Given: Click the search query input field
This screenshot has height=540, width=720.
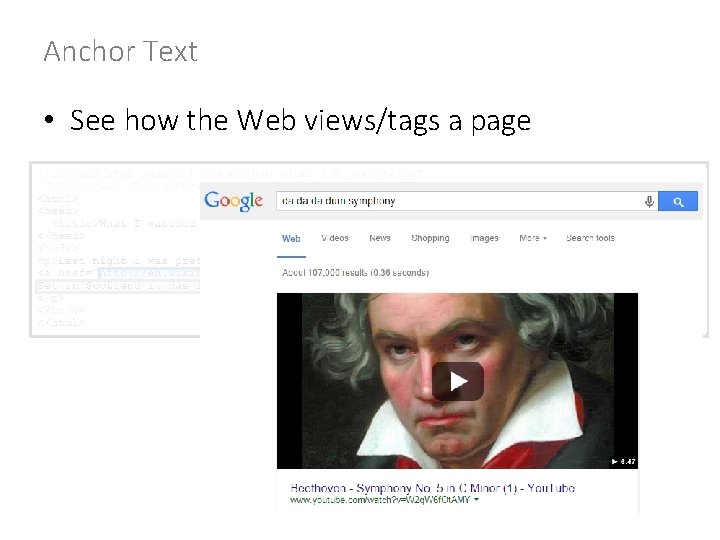Looking at the screenshot, I should click(x=460, y=201).
